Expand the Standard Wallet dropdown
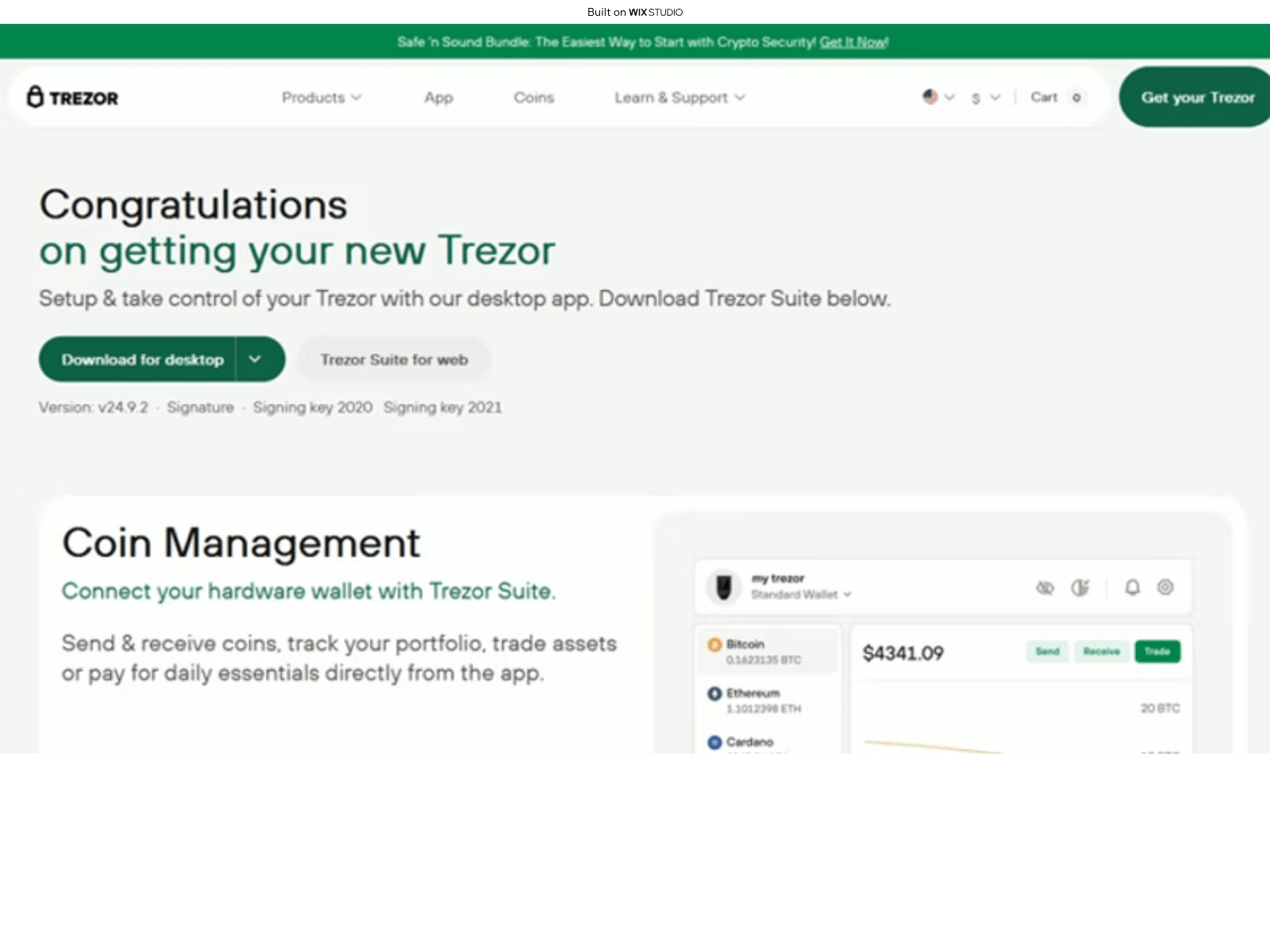Image resolution: width=1270 pixels, height=952 pixels. [801, 594]
